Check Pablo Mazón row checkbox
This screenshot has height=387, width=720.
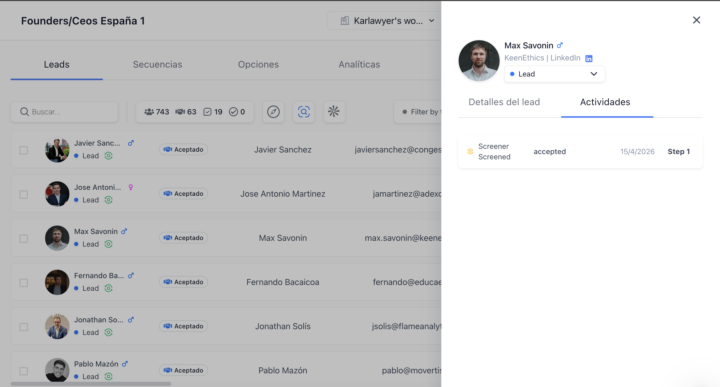[x=23, y=370]
